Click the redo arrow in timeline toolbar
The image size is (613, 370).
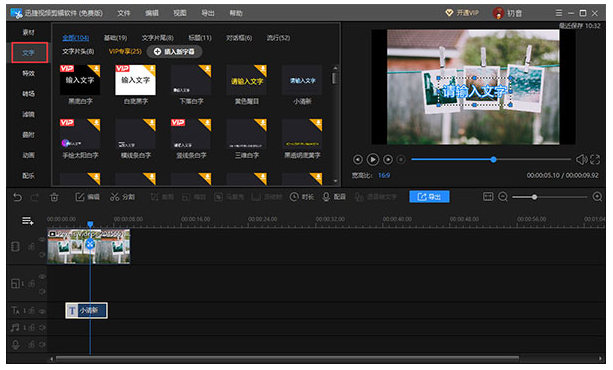[x=34, y=197]
